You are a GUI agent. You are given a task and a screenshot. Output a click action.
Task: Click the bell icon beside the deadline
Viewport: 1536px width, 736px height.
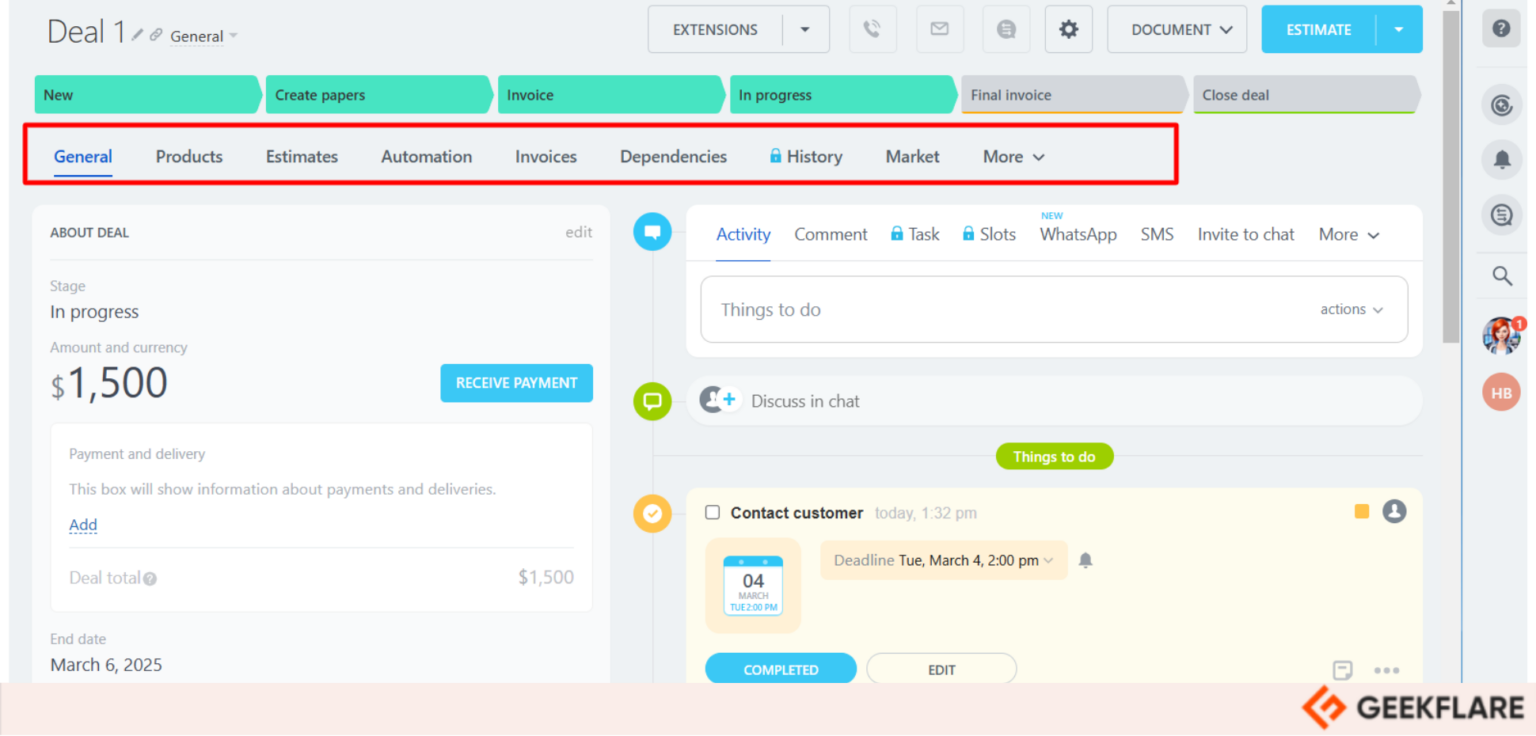click(x=1086, y=560)
